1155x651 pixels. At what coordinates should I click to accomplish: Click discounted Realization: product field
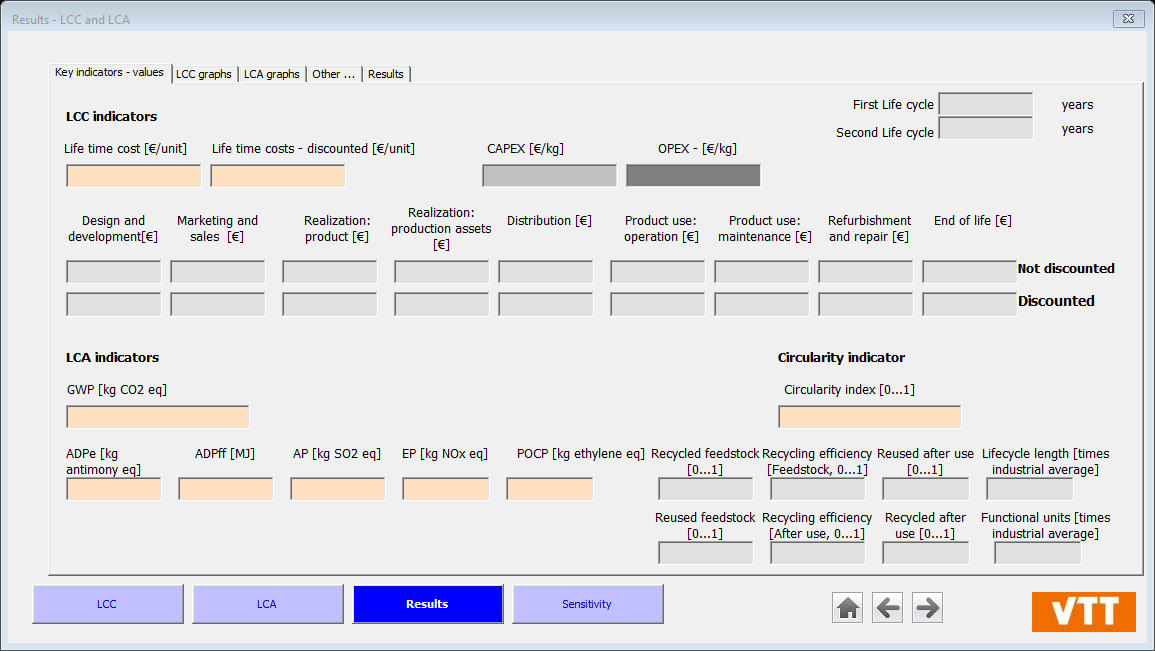329,304
